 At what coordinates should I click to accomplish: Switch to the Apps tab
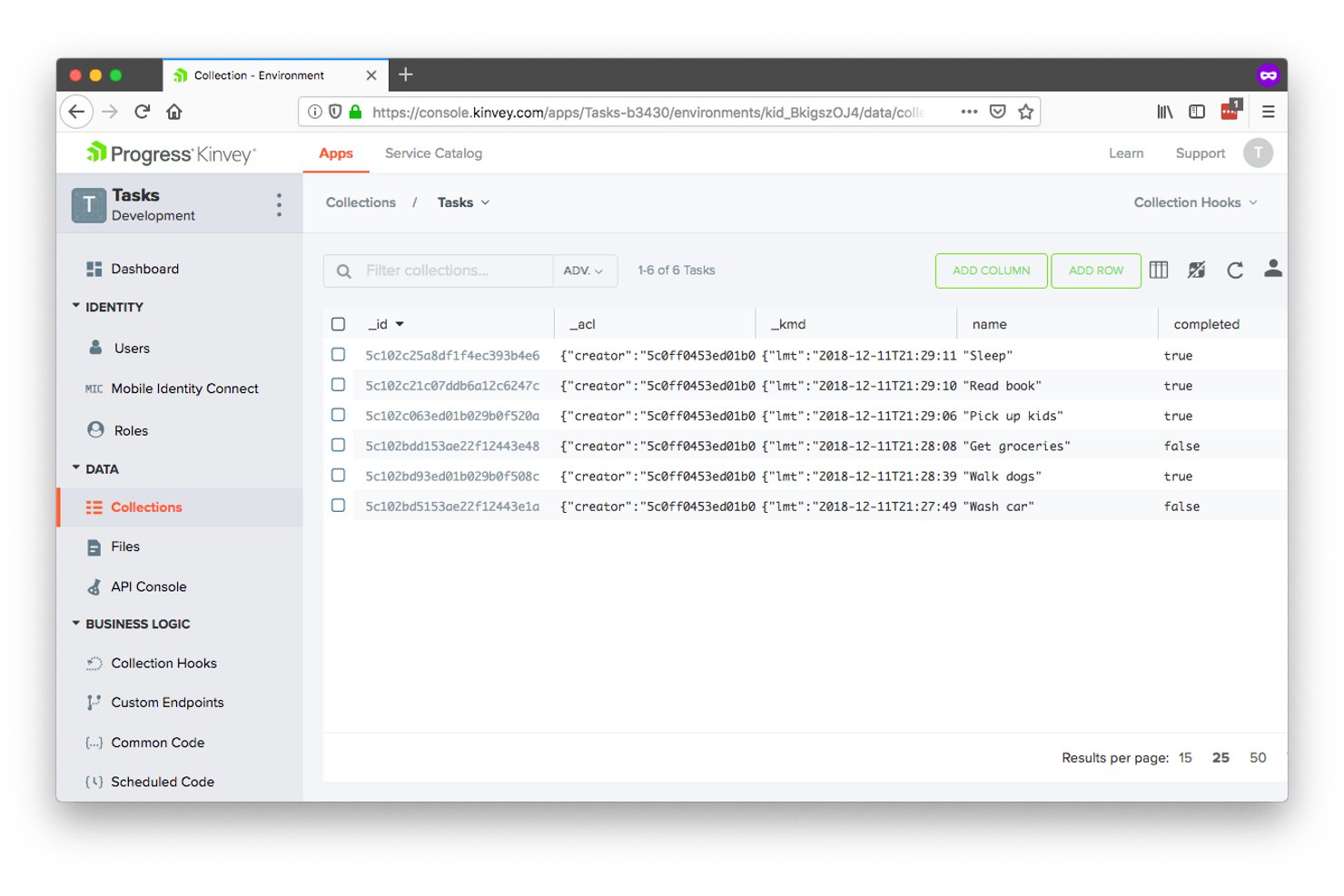click(336, 153)
